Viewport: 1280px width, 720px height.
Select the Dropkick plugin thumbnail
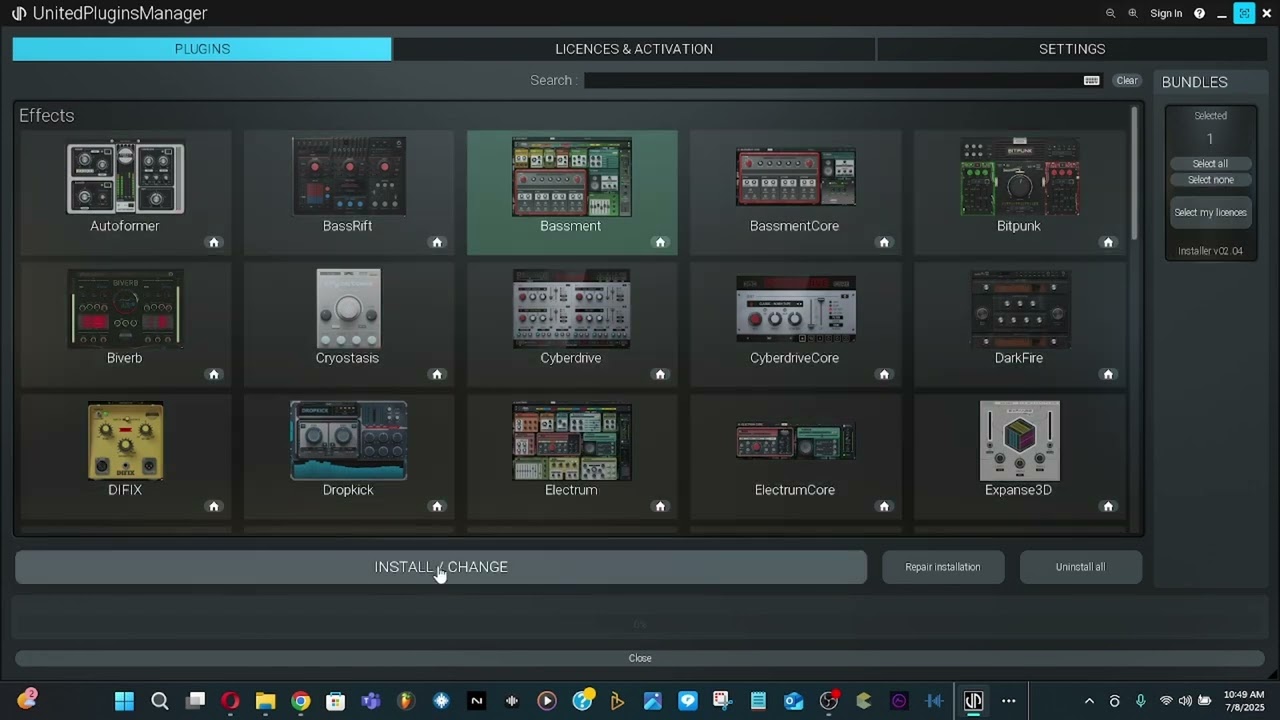point(348,441)
